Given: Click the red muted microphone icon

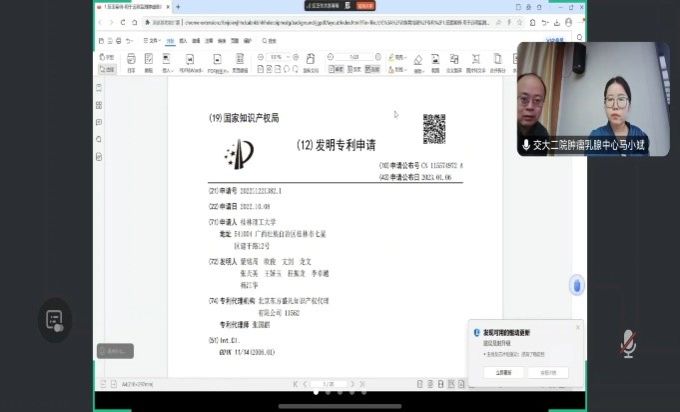Looking at the screenshot, I should [628, 344].
